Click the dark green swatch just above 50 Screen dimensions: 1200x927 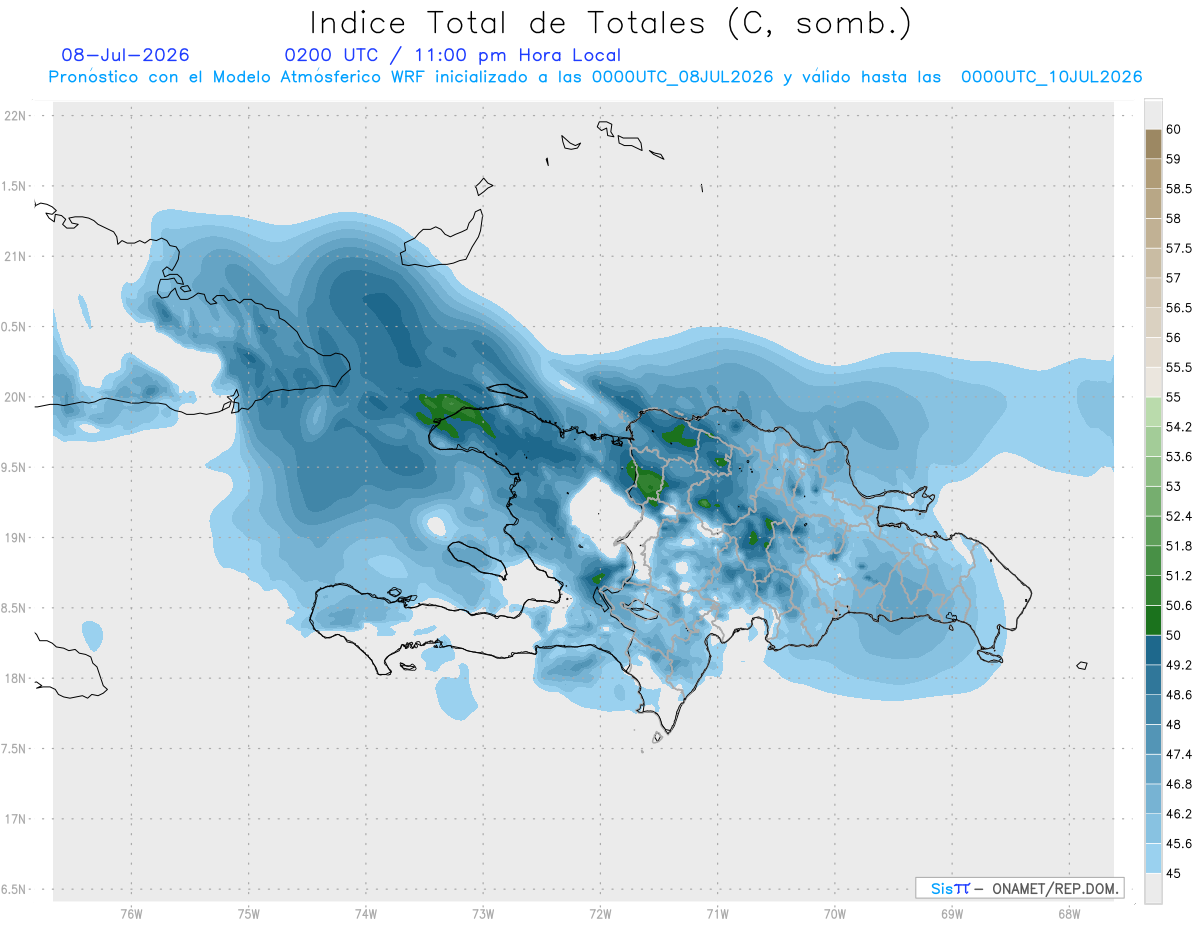tap(1153, 620)
